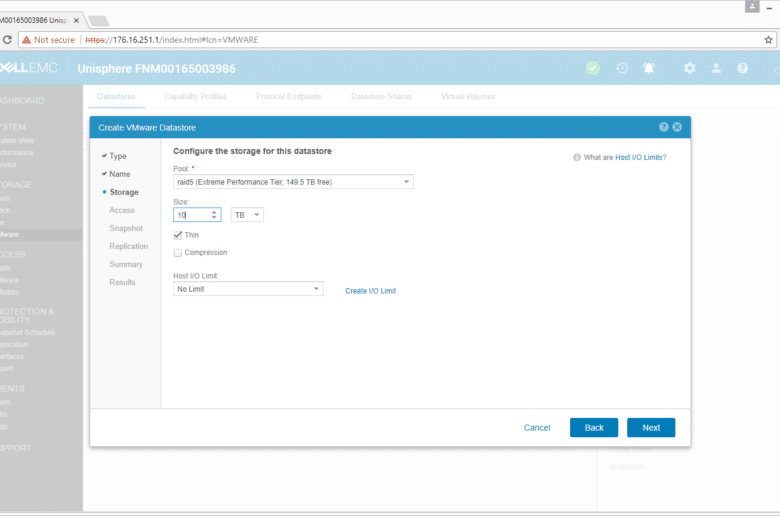Open Dashboard in the sidebar
This screenshot has height=516, width=780.
(22, 101)
